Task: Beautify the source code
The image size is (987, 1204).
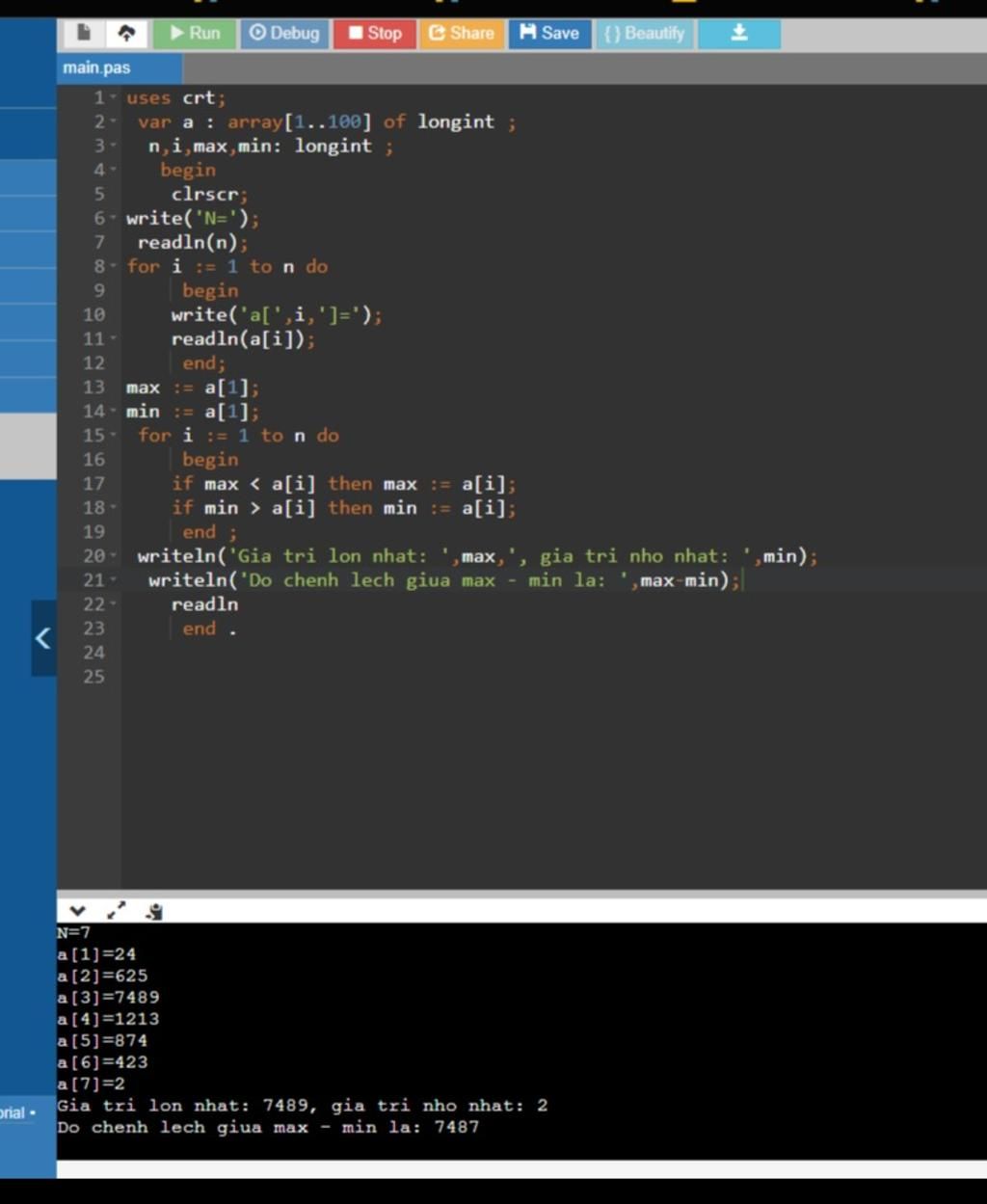Action: pos(644,33)
